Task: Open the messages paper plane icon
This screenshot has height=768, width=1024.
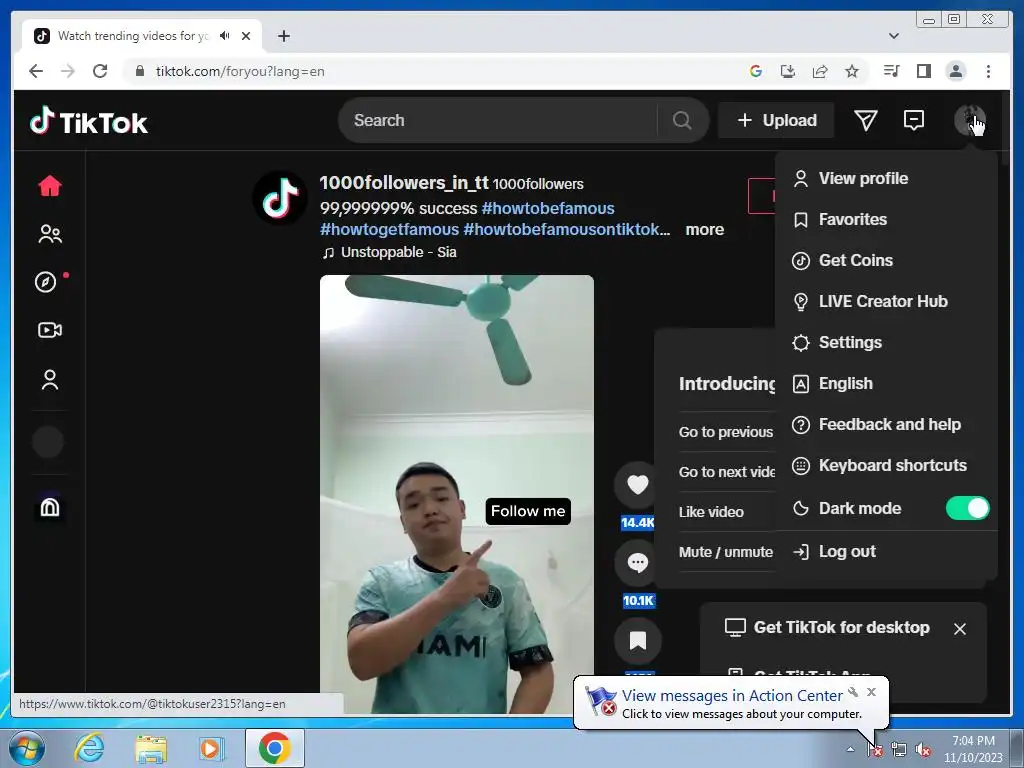Action: click(x=865, y=120)
